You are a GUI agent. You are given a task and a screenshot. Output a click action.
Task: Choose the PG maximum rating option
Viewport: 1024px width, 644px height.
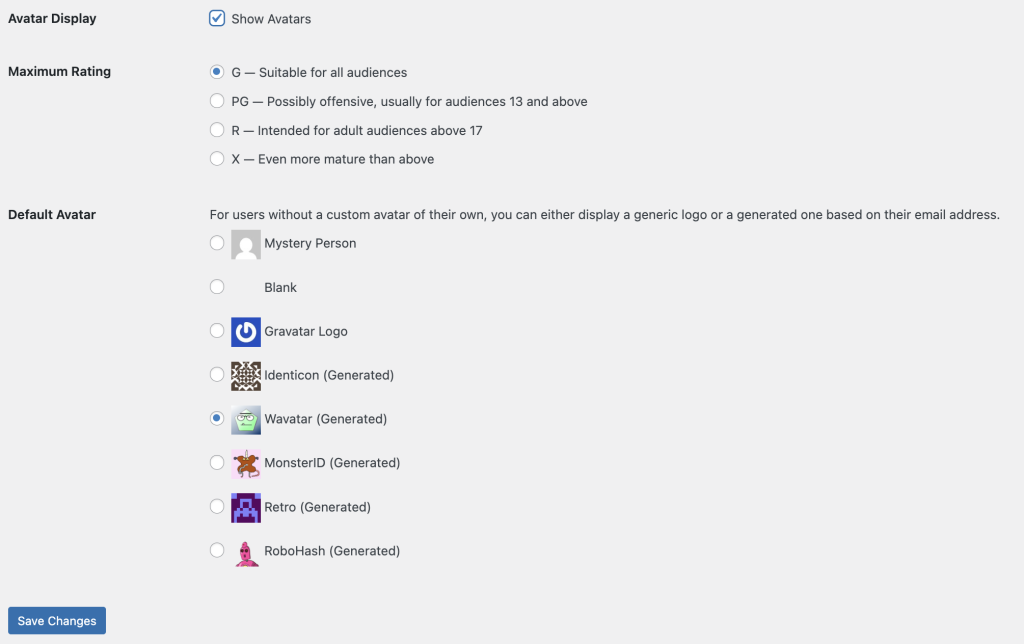coord(217,101)
